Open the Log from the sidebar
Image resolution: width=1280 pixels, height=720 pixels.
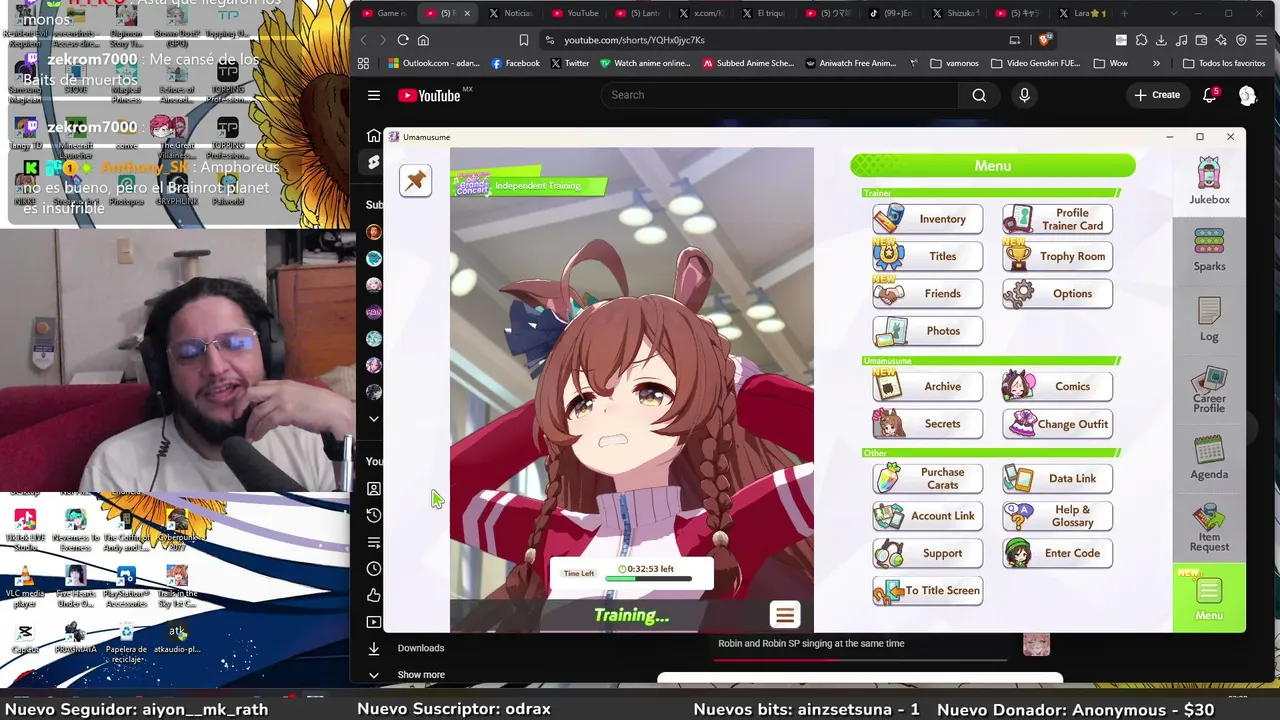coord(1209,320)
